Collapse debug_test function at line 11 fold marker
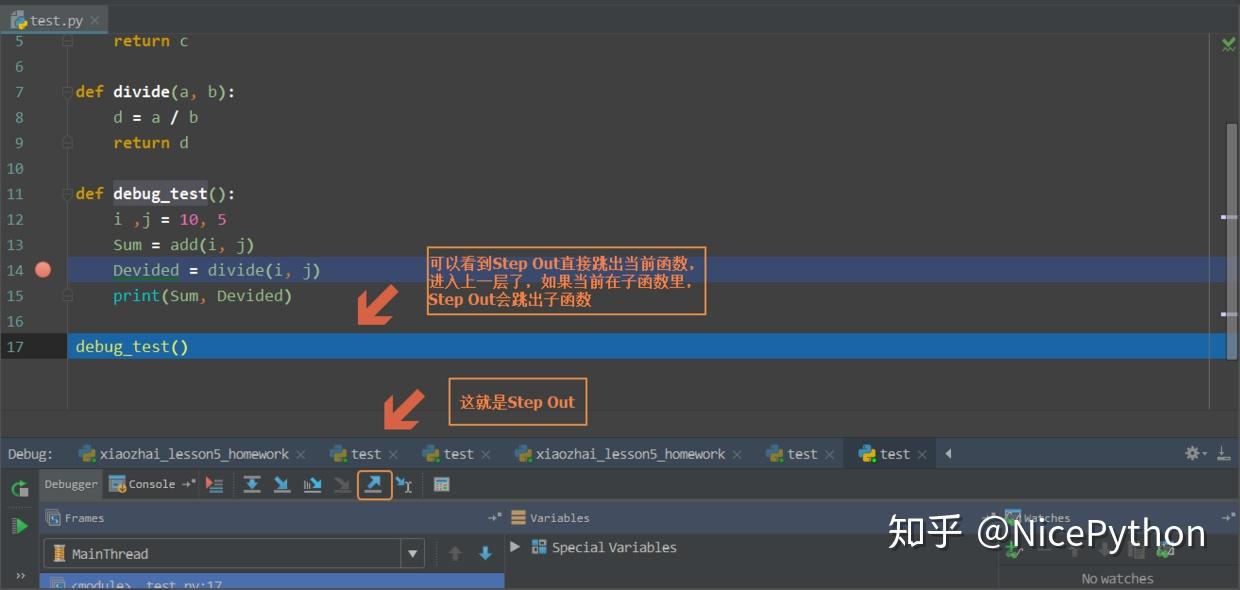Screen dimensions: 1240x590 coord(67,194)
